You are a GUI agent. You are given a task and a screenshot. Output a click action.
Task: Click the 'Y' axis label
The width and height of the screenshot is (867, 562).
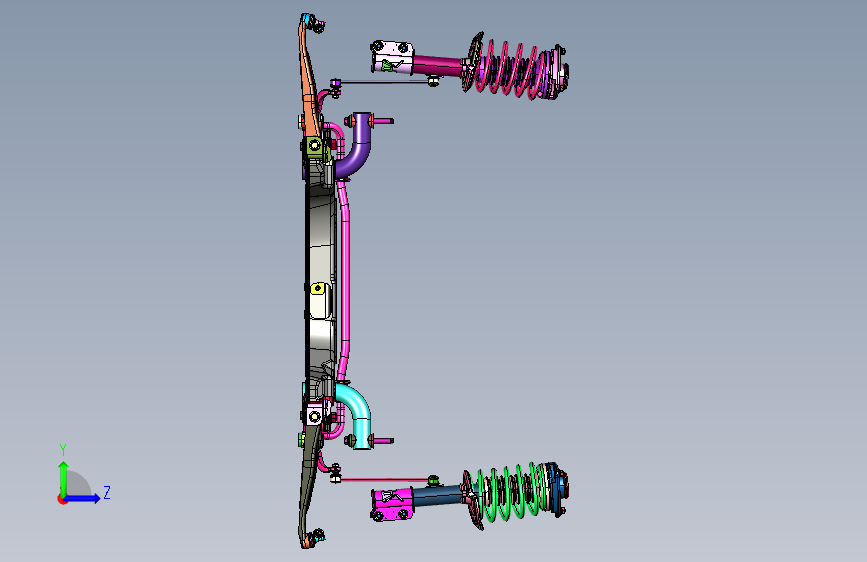click(x=63, y=450)
